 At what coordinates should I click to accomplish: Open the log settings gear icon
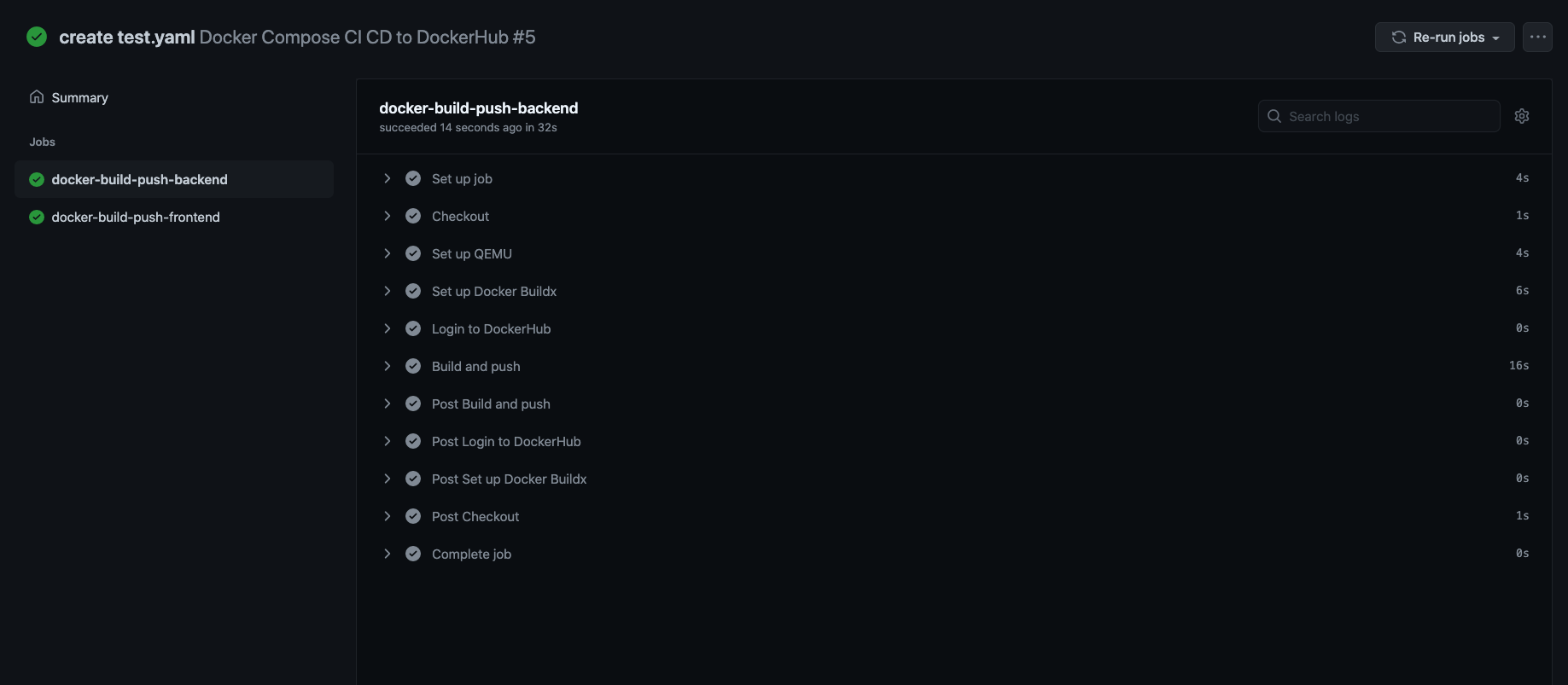1521,116
